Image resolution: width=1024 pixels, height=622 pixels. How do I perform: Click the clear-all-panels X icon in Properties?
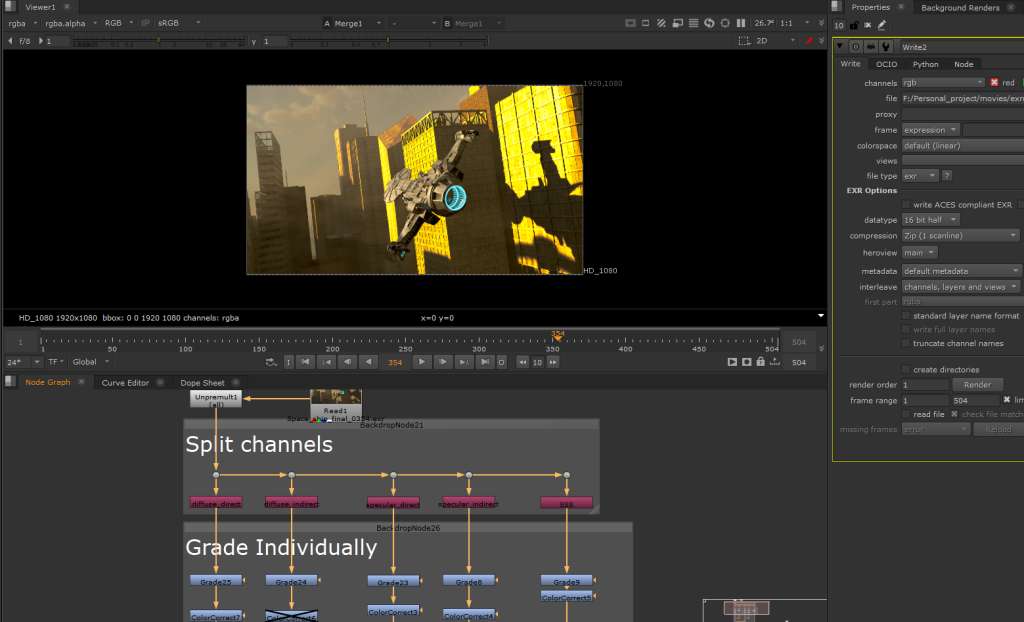coord(867,25)
